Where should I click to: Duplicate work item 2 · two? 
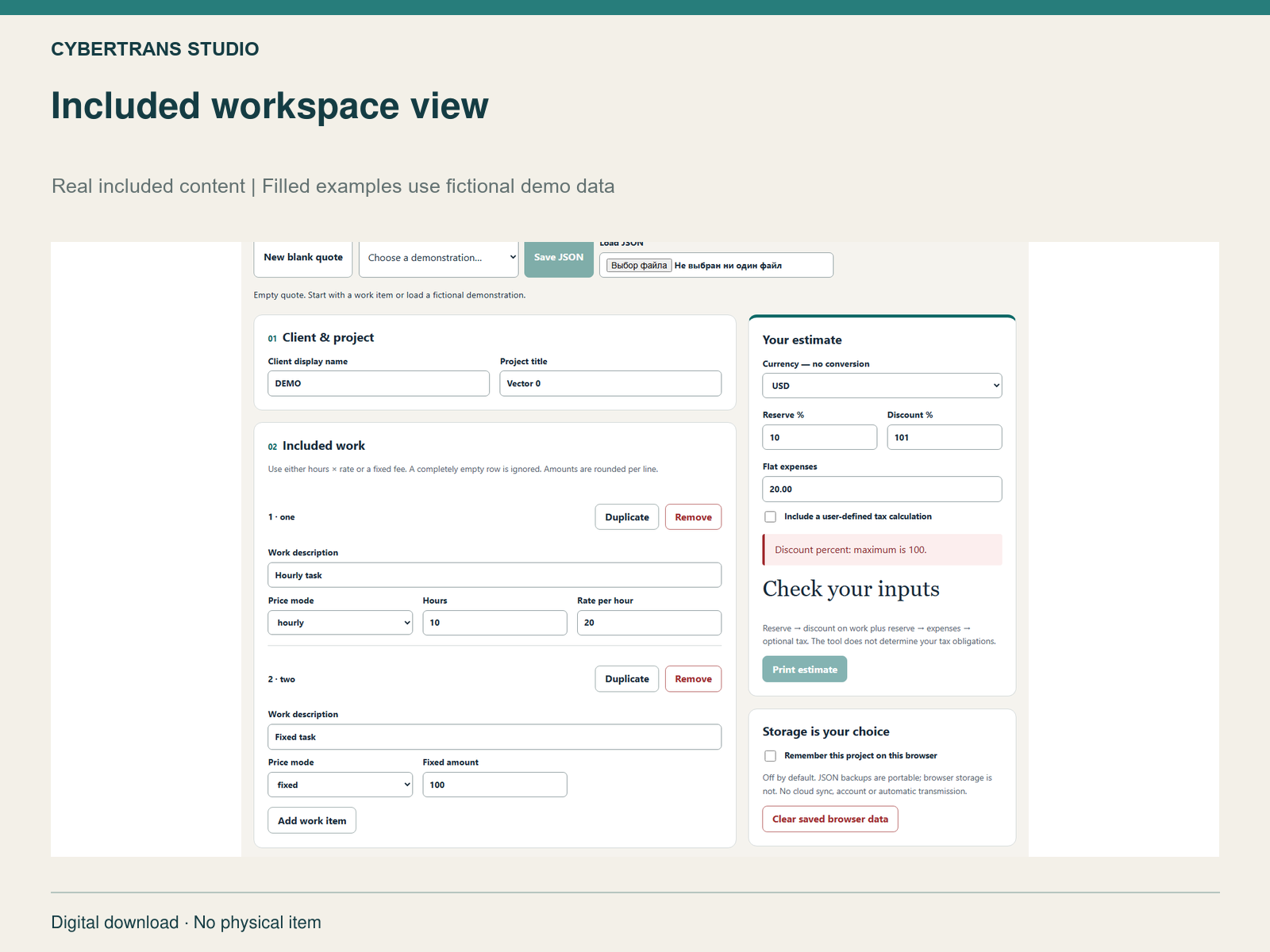click(x=627, y=679)
